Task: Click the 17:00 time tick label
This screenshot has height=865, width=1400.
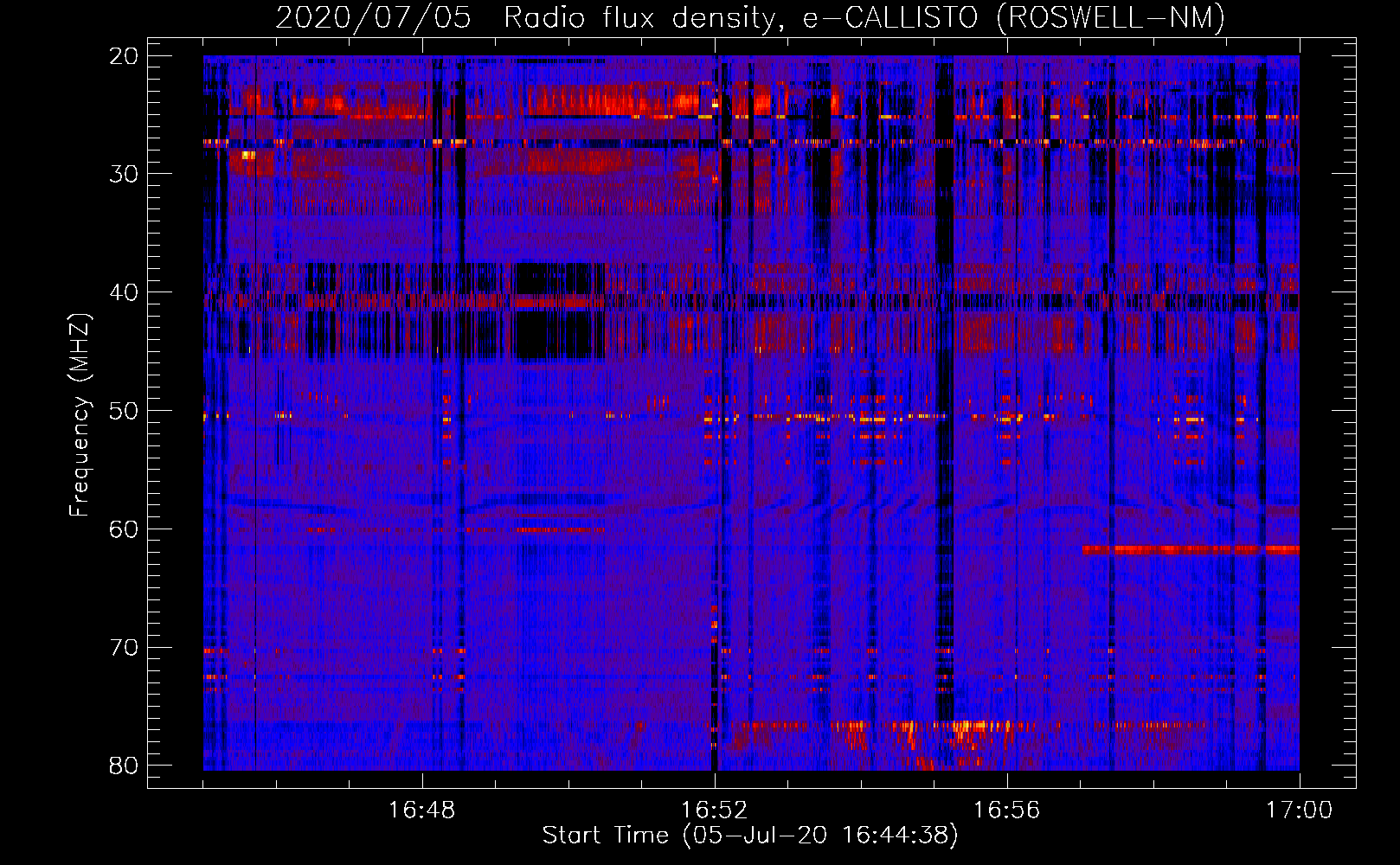Action: tap(1300, 811)
